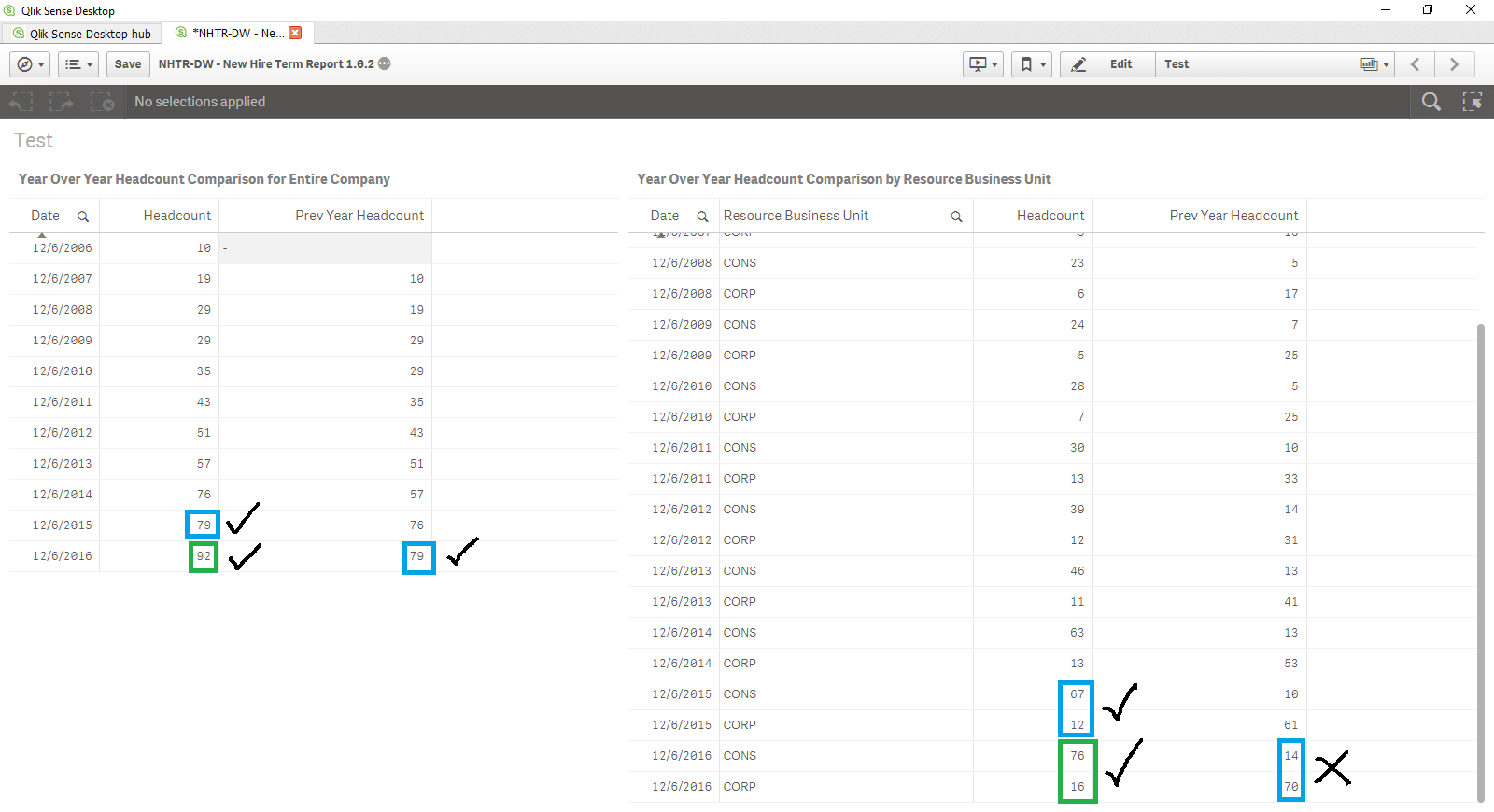The height and width of the screenshot is (812, 1494).
Task: Select date 12/6/2012 in the company table
Action: click(63, 433)
